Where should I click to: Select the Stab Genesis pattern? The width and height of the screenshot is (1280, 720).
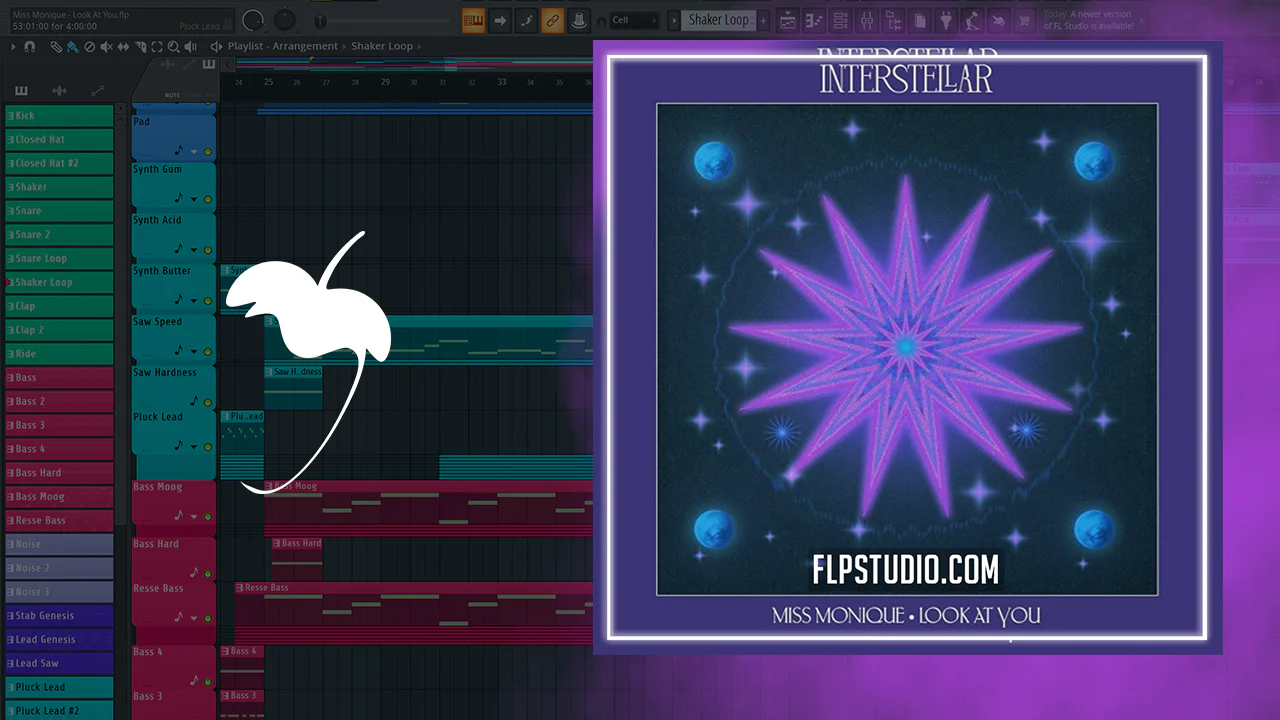59,616
